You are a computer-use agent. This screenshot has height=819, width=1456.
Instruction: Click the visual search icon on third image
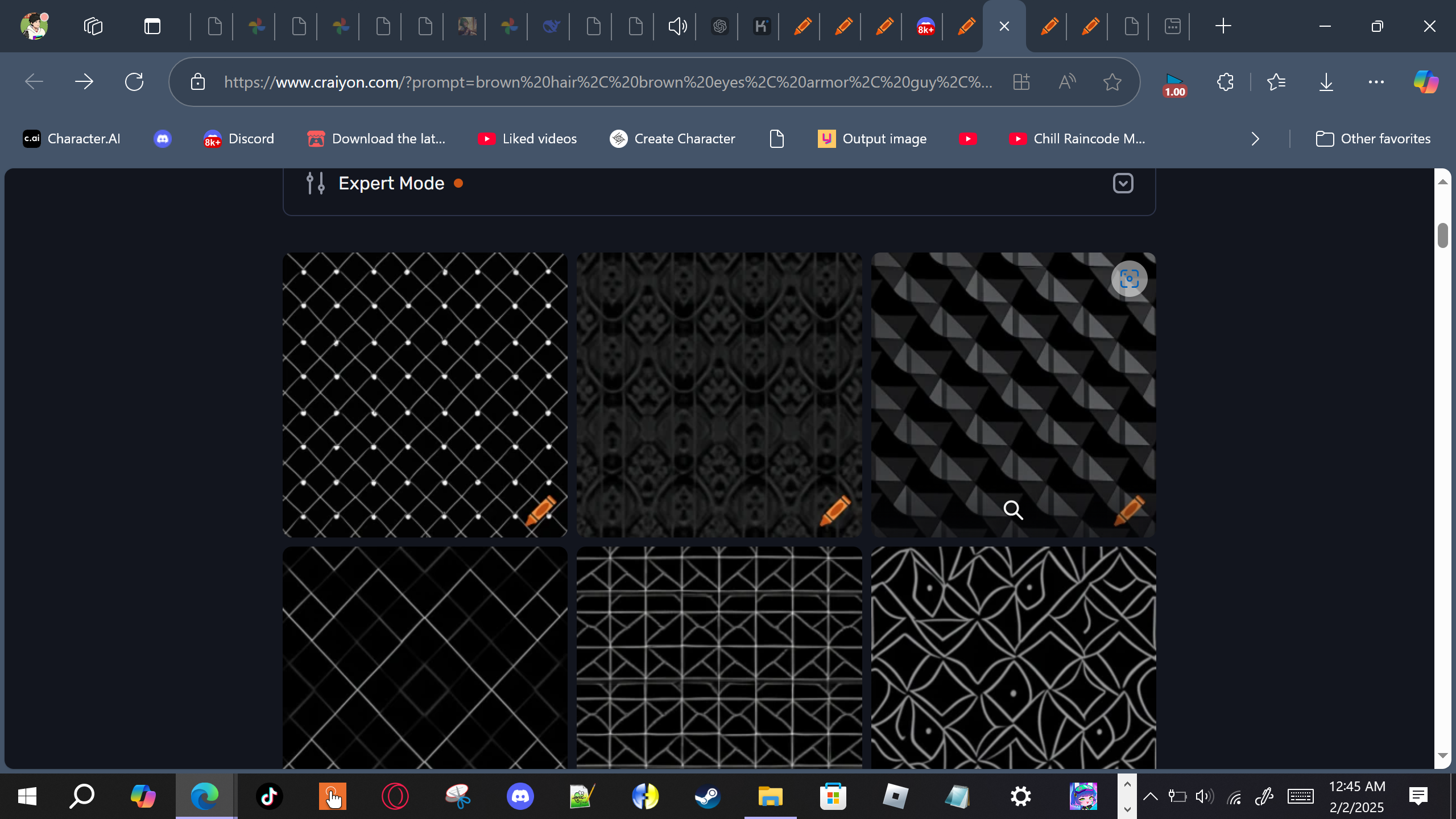1129,279
